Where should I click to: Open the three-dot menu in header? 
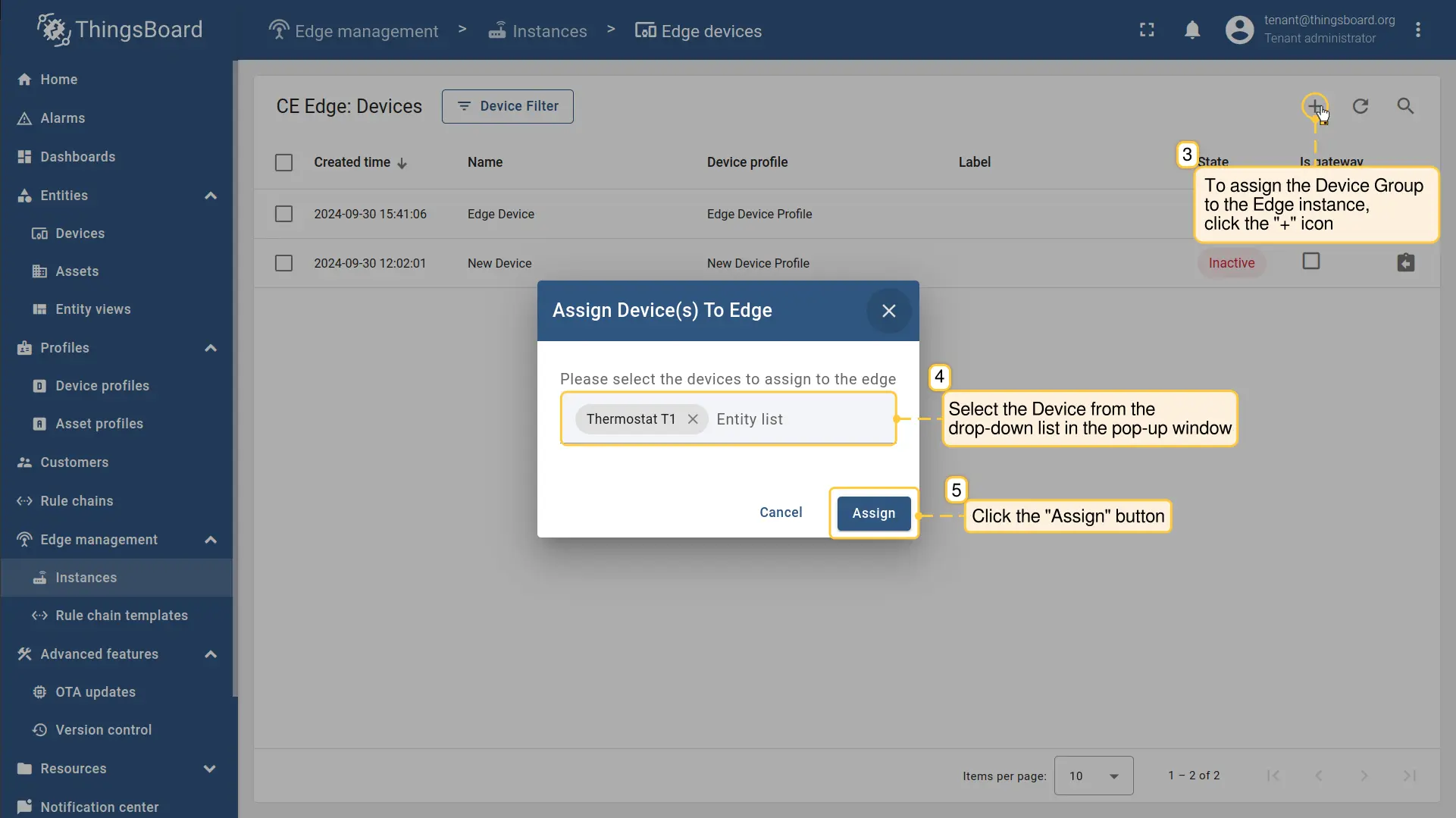point(1417,30)
